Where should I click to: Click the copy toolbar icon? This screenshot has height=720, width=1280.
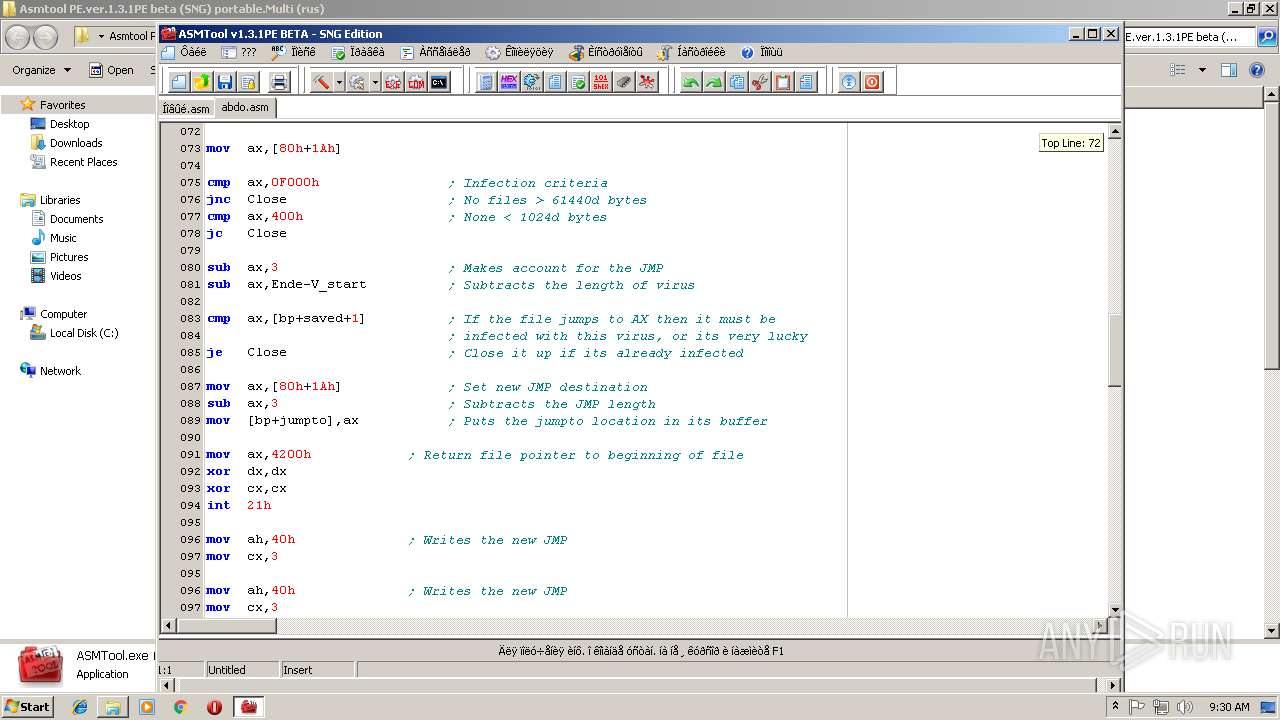pos(737,82)
